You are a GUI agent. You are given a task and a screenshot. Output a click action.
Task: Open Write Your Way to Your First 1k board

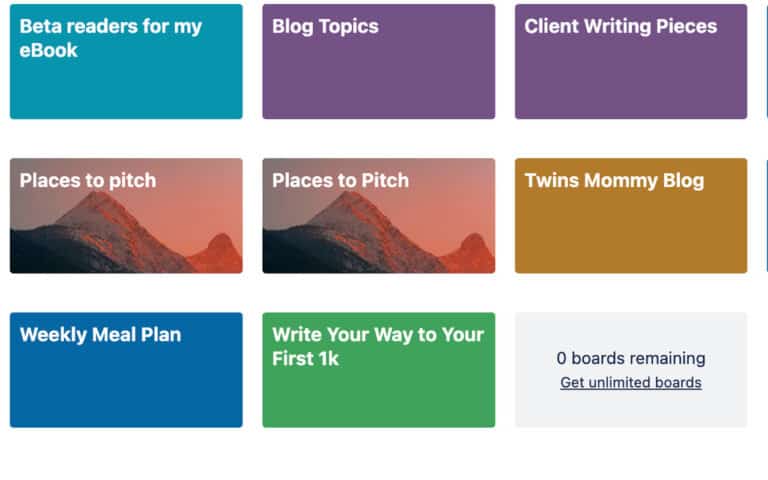point(379,370)
